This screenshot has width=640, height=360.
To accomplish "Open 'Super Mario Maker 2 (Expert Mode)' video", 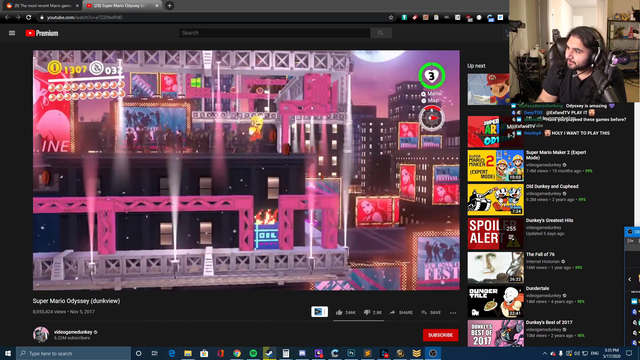I will (x=556, y=155).
